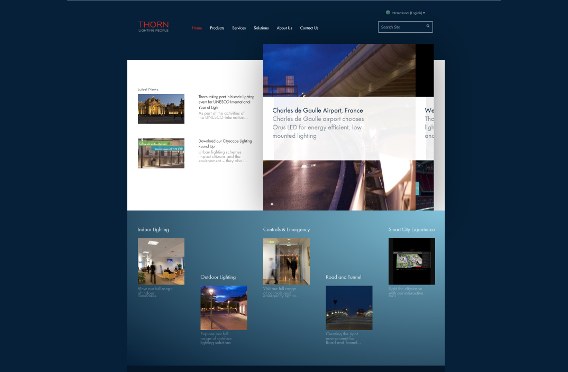Click description text under Road and Tunnel thumbnail
This screenshot has height=372, width=568.
coord(343,338)
